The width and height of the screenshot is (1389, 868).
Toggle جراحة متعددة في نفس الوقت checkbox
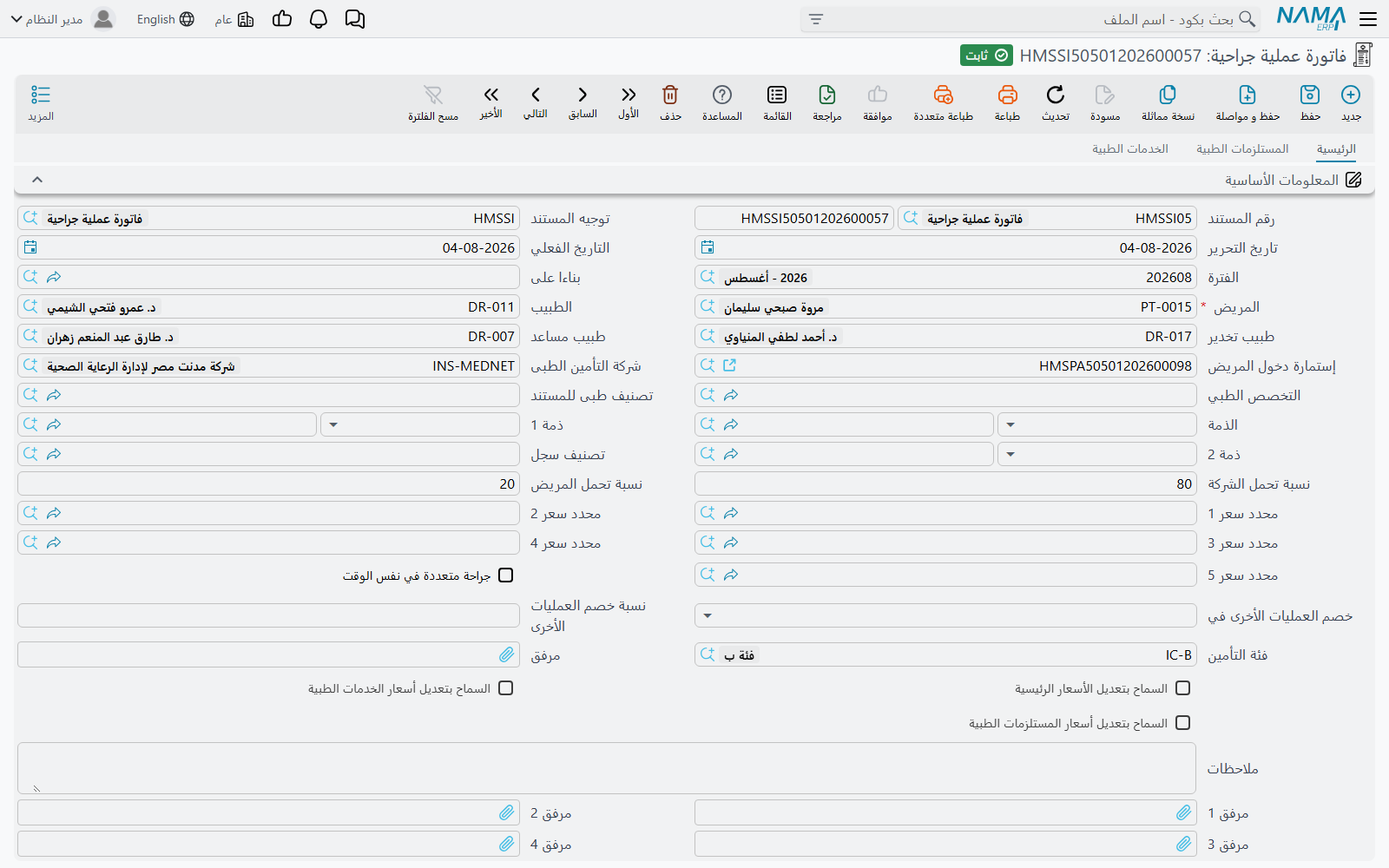tap(506, 575)
